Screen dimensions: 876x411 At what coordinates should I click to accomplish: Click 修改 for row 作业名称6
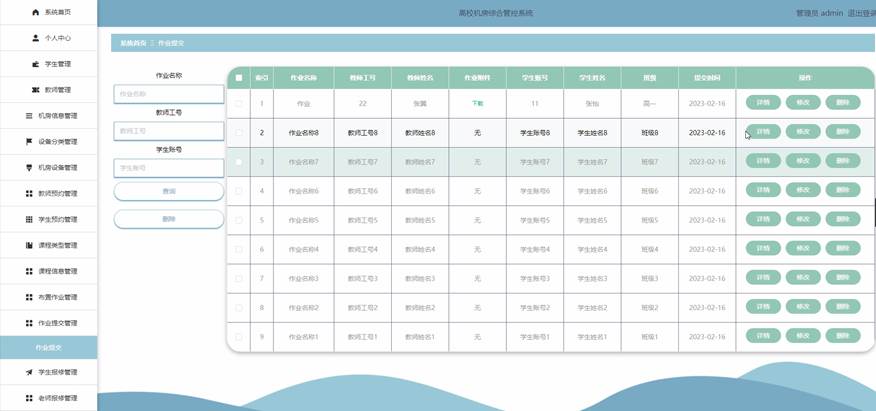click(x=803, y=190)
